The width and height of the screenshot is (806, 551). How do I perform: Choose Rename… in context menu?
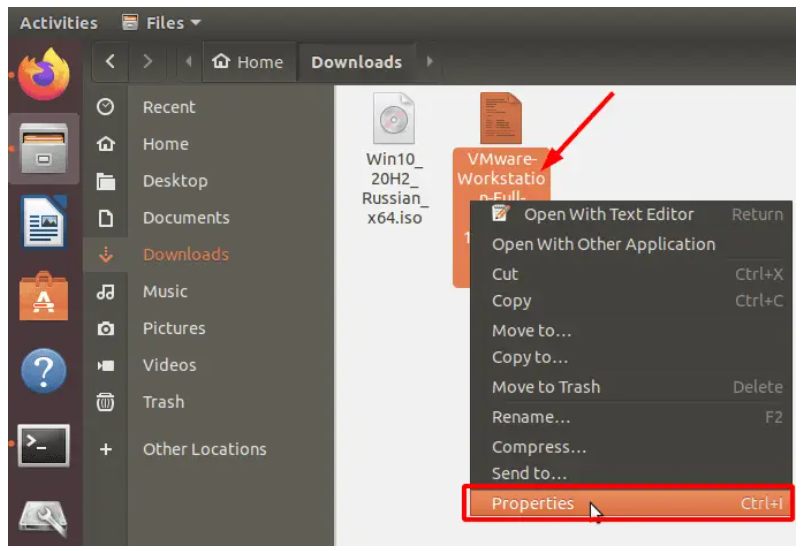pos(631,417)
